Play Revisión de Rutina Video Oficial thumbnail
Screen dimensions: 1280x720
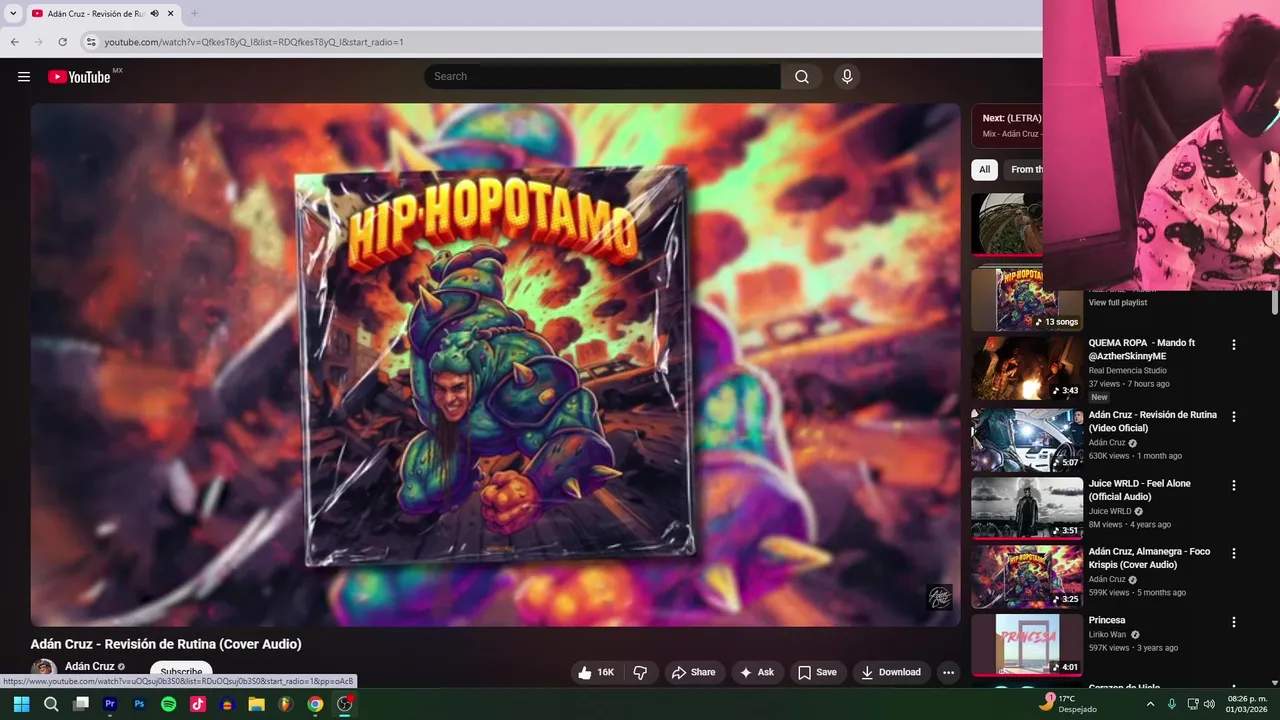(1027, 439)
